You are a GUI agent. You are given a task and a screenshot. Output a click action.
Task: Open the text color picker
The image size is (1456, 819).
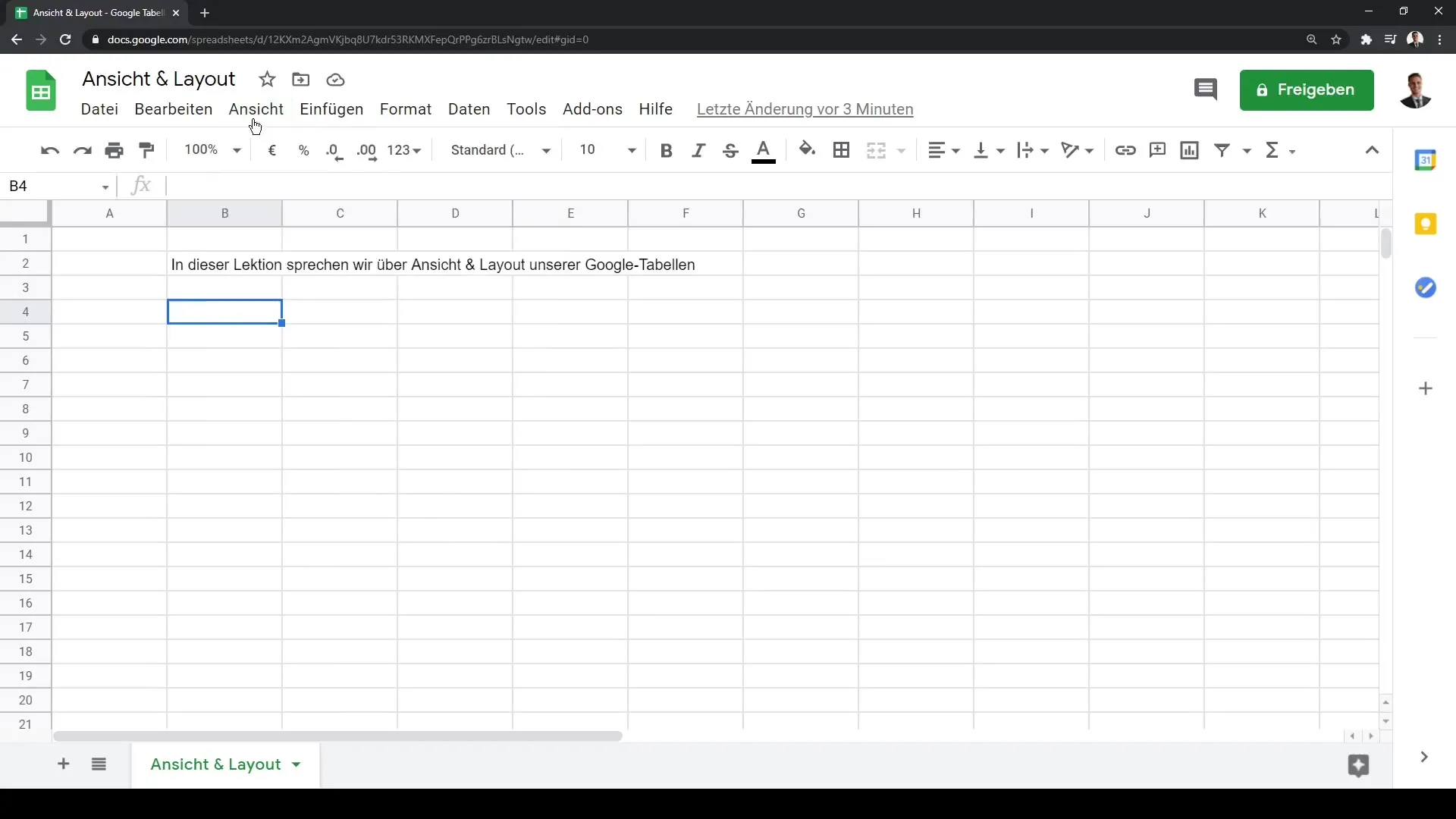pyautogui.click(x=764, y=151)
